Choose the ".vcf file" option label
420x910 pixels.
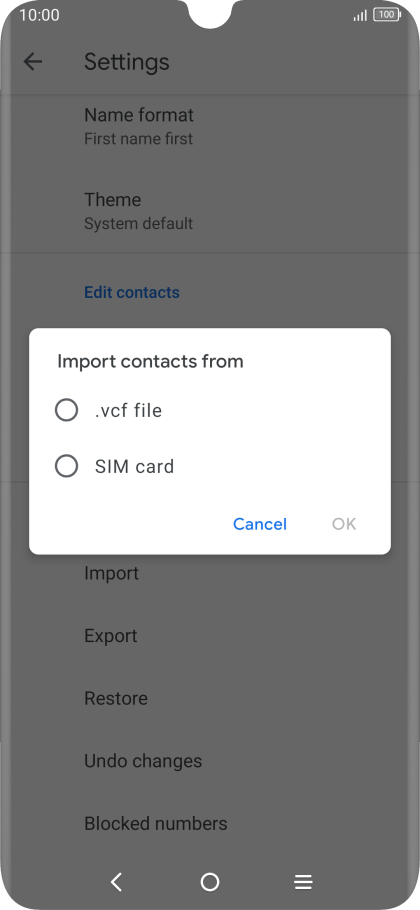(x=128, y=410)
